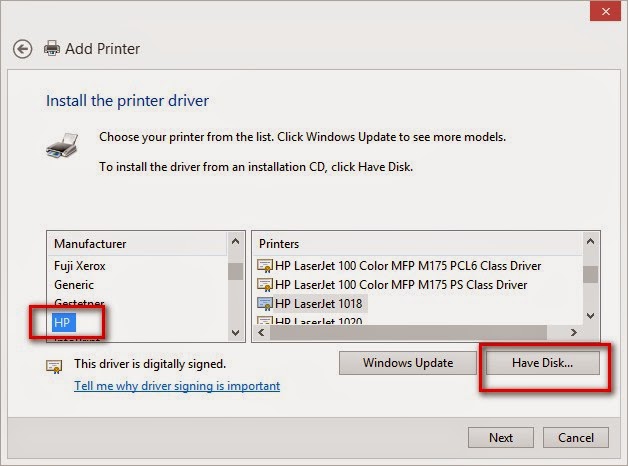Click the Add Printer title printer icon
Screen dimensions: 628x466
(x=52, y=48)
